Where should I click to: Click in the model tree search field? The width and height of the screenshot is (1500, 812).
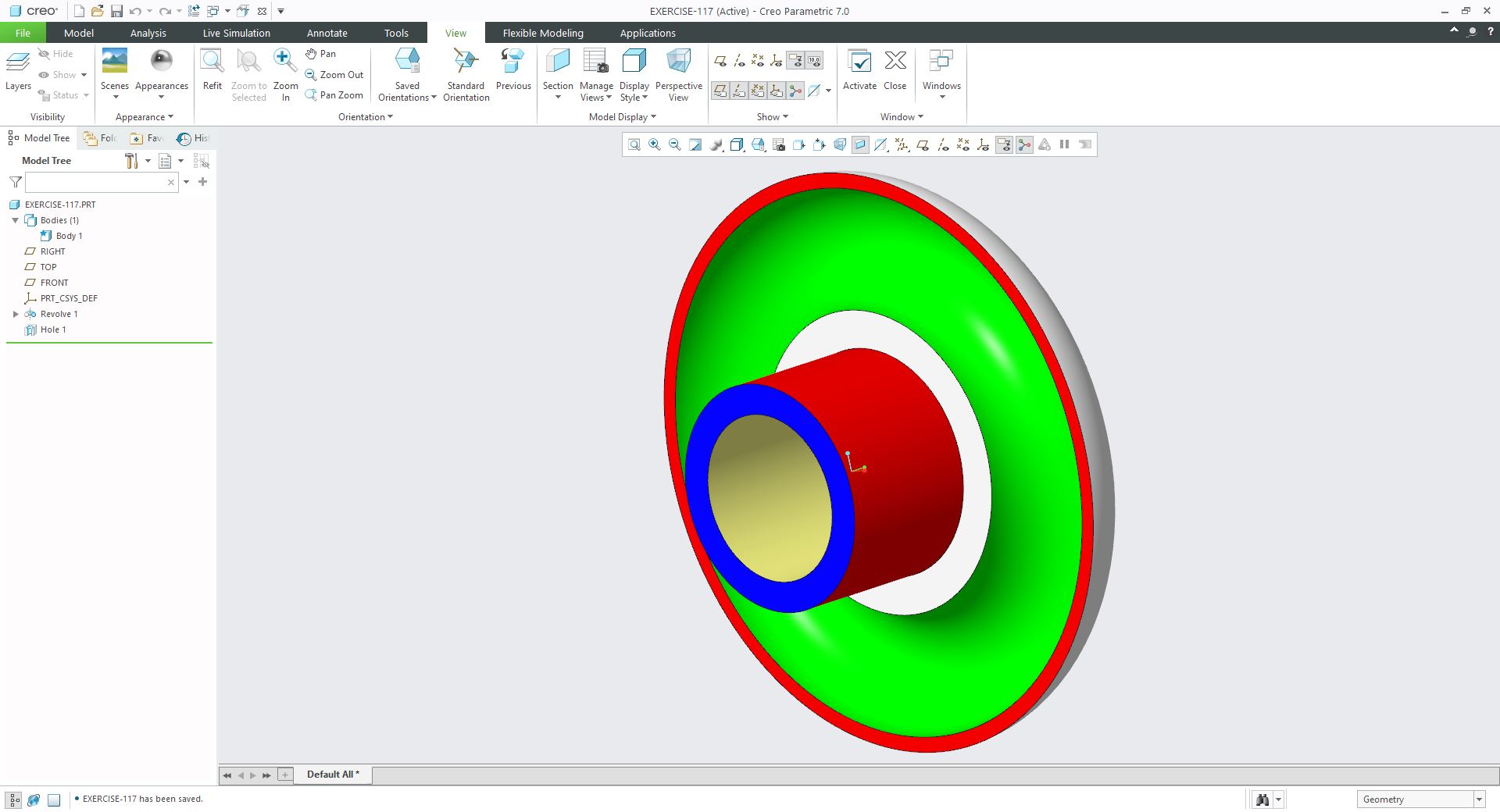click(x=101, y=182)
